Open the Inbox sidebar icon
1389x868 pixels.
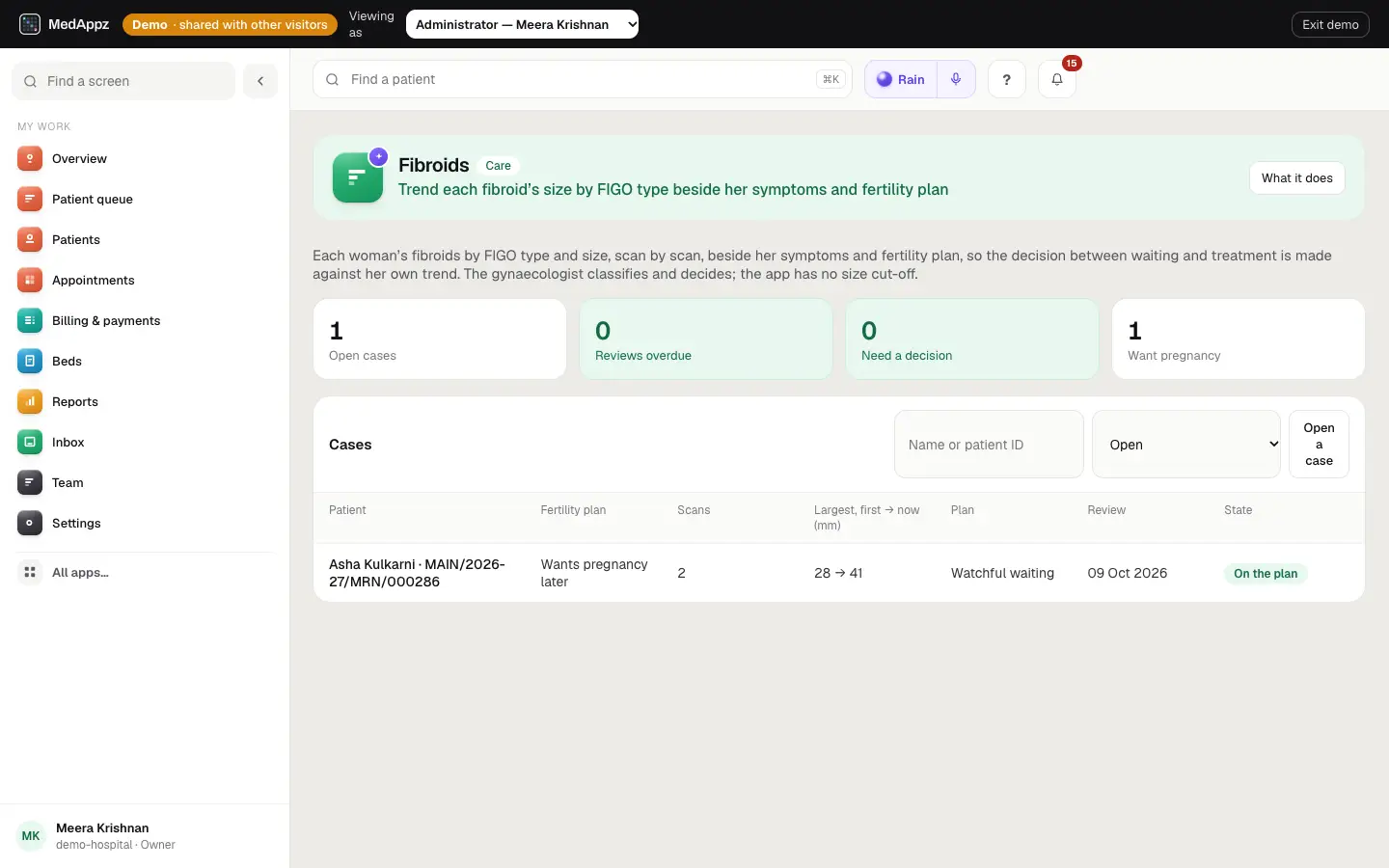click(30, 443)
